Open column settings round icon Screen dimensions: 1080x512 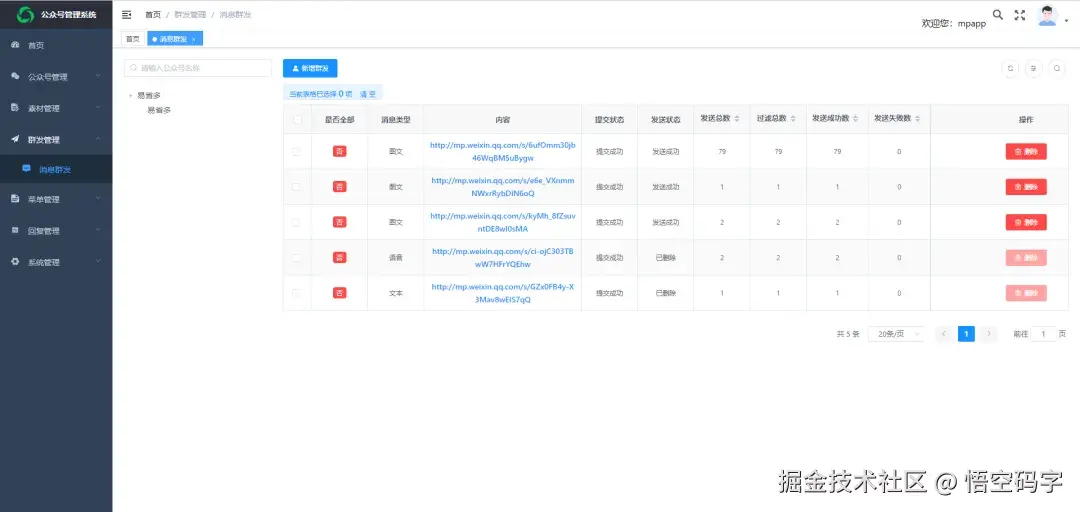point(1033,68)
